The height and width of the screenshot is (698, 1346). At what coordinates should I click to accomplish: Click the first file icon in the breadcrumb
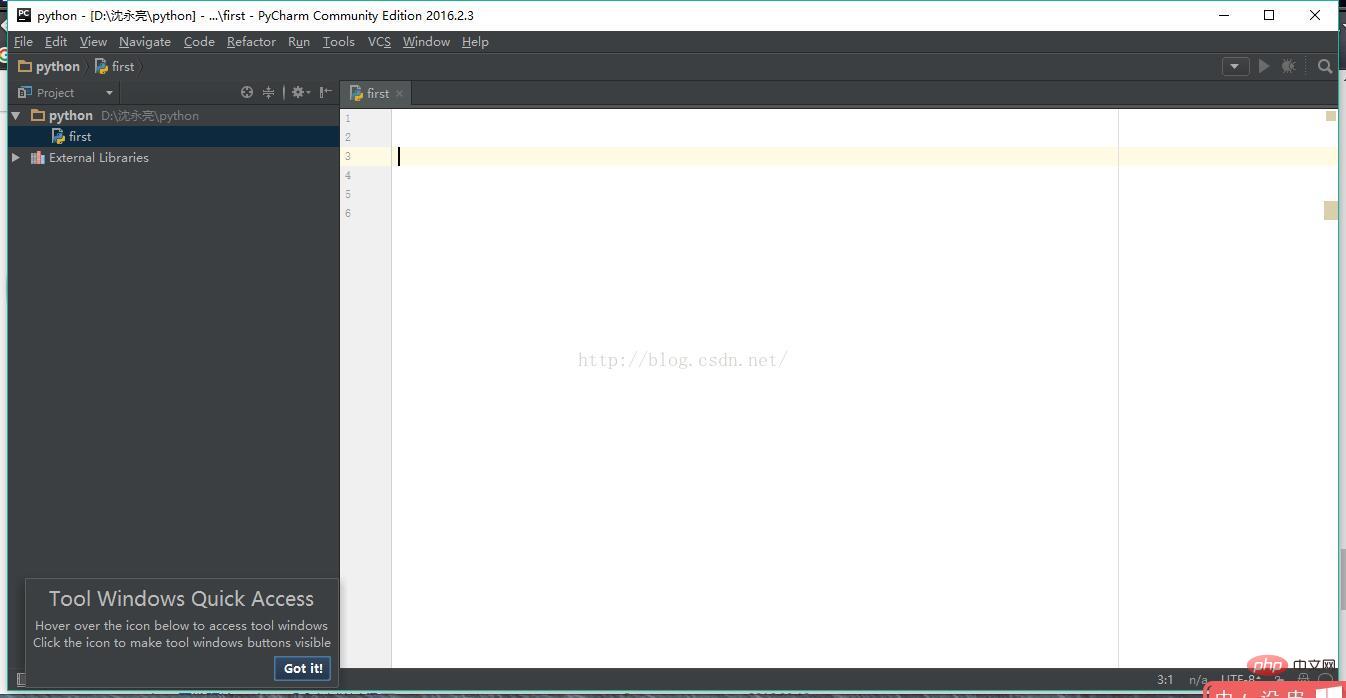click(101, 66)
